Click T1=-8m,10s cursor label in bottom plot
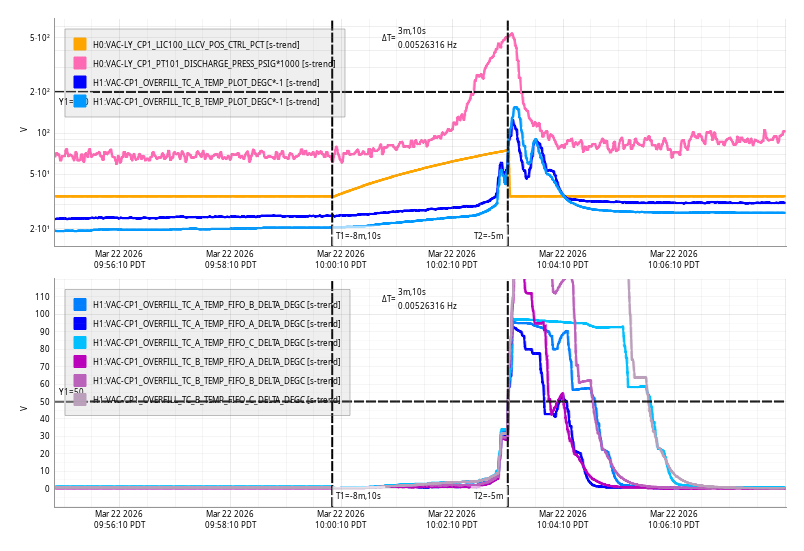The height and width of the screenshot is (551, 804). (x=358, y=496)
